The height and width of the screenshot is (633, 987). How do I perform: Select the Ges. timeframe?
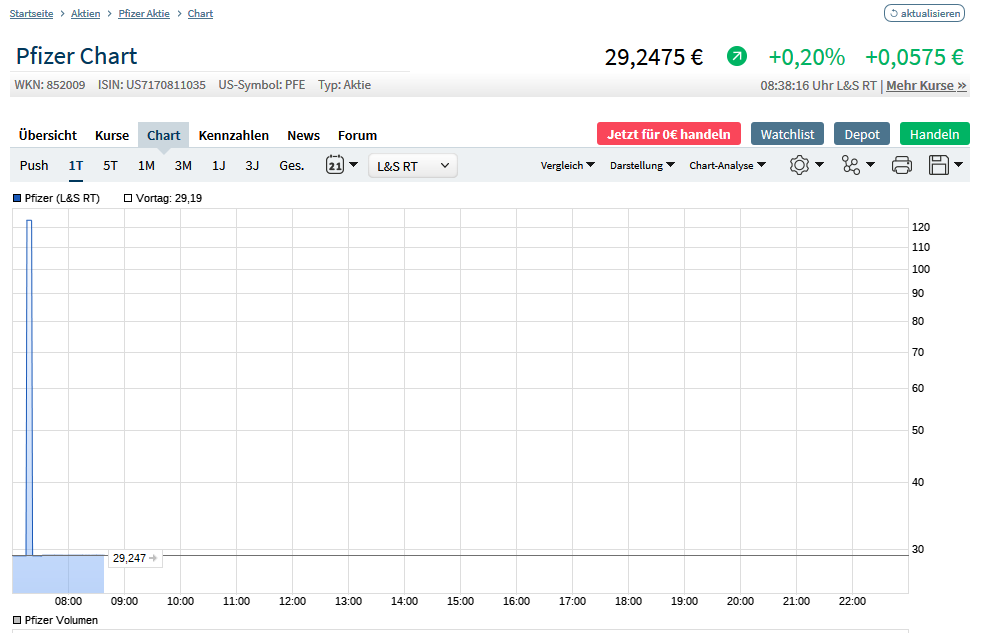[291, 165]
